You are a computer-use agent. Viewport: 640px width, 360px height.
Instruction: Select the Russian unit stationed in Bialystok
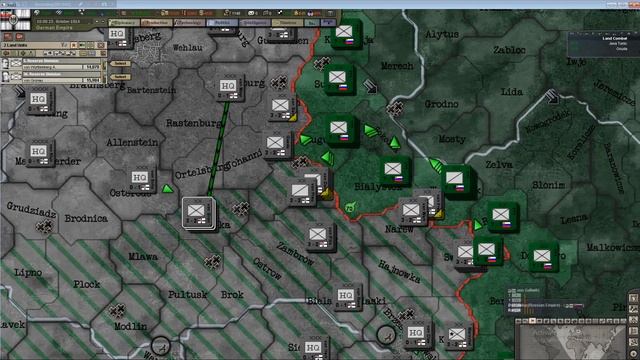pyautogui.click(x=394, y=171)
